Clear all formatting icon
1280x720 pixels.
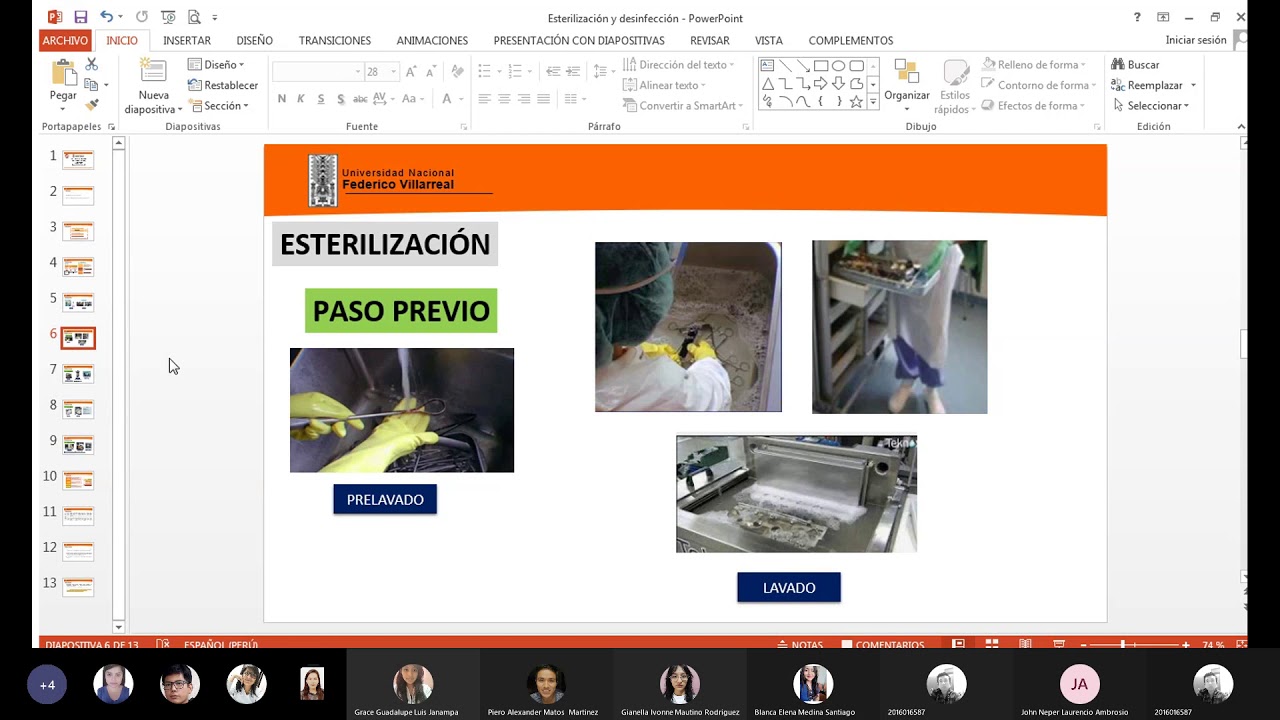pos(457,72)
